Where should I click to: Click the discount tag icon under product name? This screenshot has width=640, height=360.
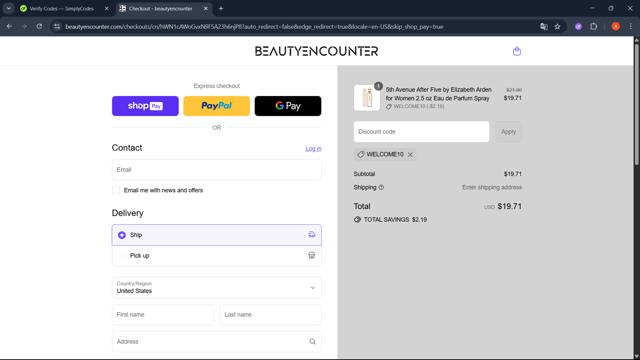tap(389, 107)
